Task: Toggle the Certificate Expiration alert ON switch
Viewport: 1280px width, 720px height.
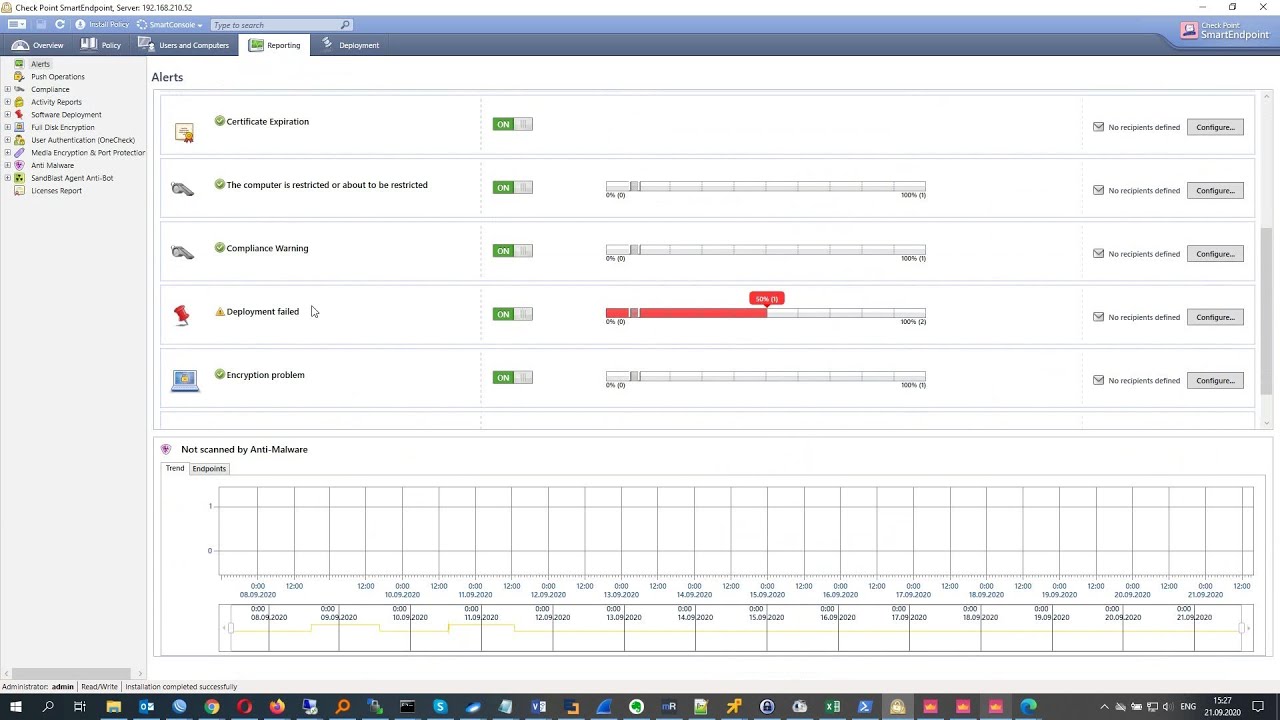Action: (512, 124)
